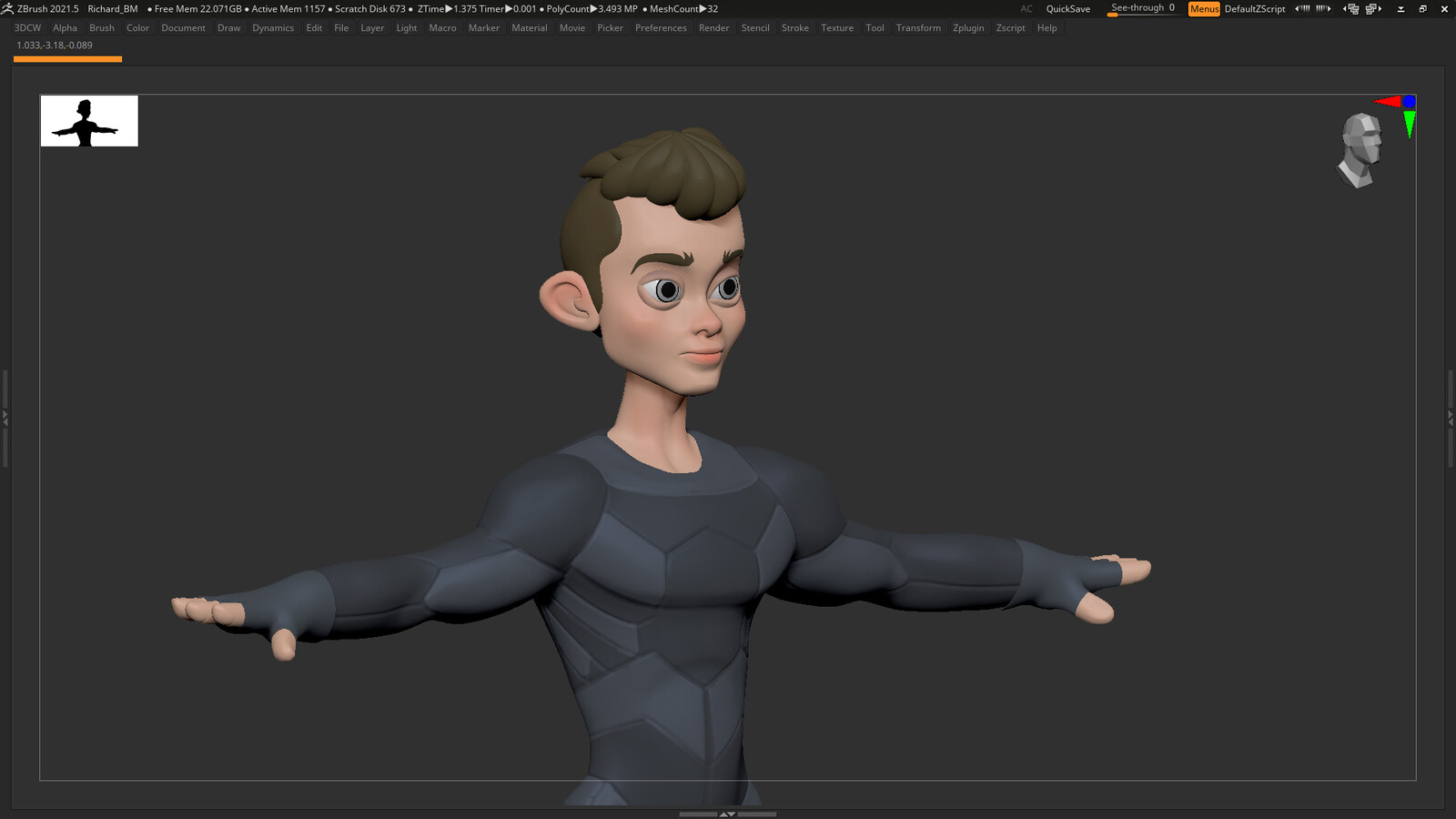Screen dimensions: 1456x819
Task: Load previous UI colors arrow icon
Action: click(1302, 8)
